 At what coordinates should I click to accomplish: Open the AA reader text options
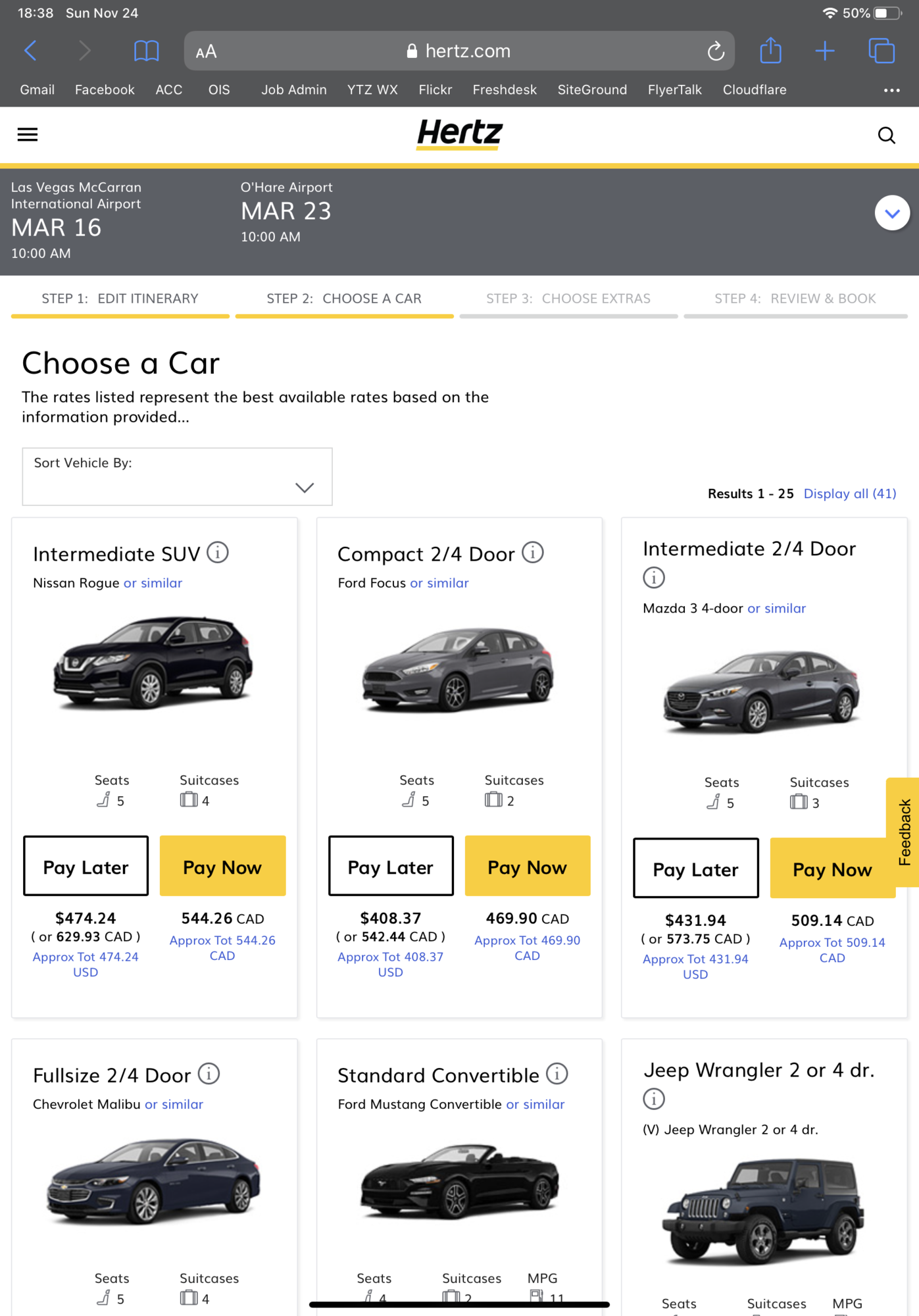tap(206, 51)
